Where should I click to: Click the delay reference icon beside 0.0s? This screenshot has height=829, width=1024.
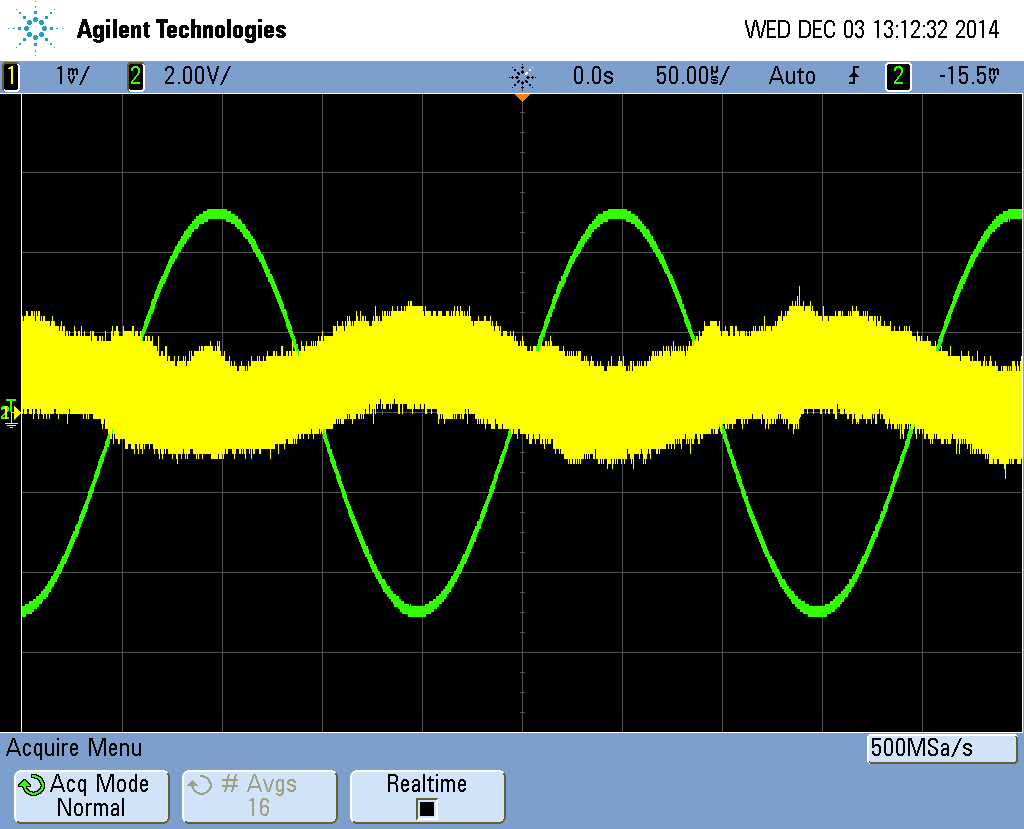click(522, 77)
